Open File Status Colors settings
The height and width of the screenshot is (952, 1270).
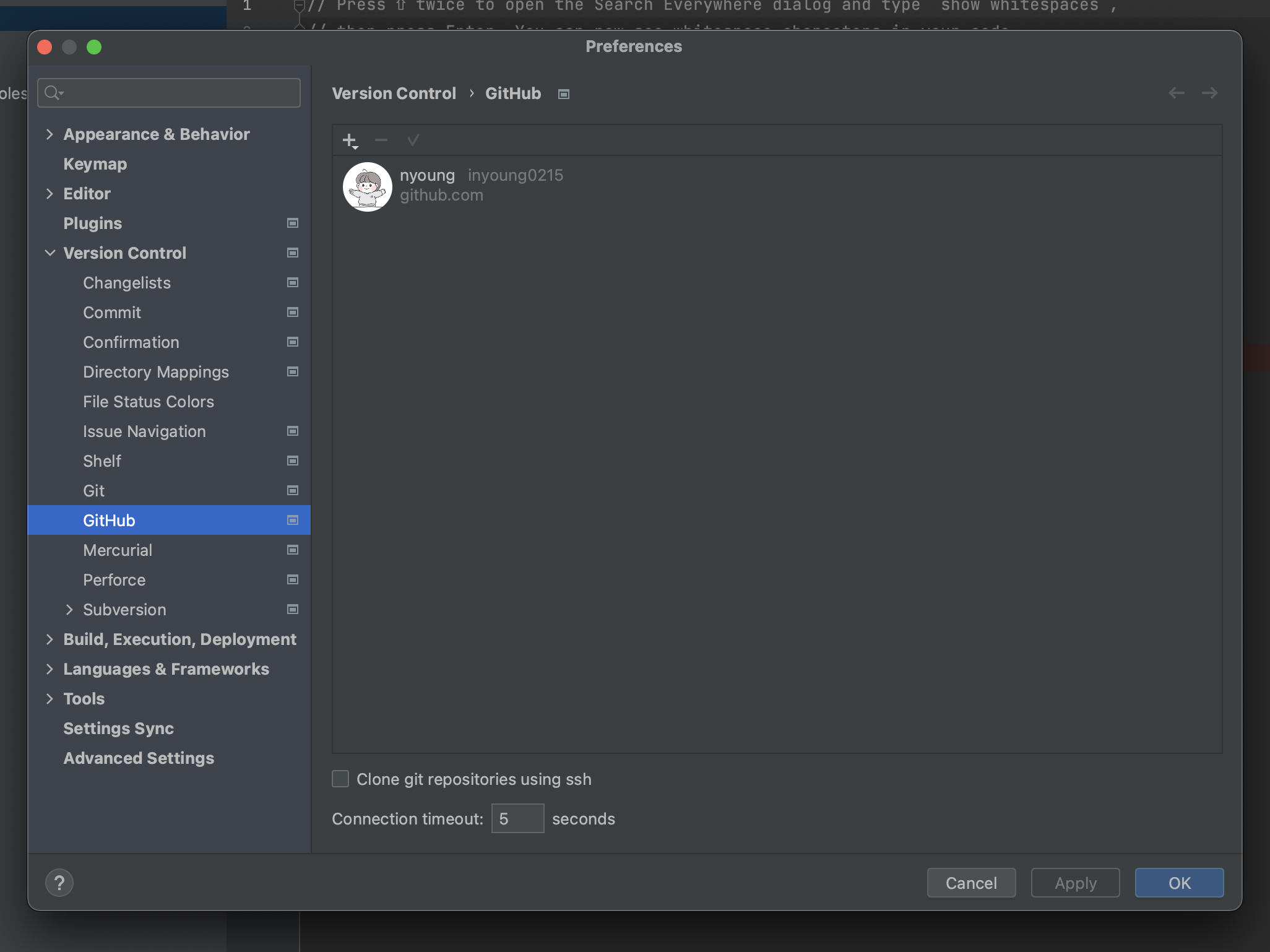(169, 402)
